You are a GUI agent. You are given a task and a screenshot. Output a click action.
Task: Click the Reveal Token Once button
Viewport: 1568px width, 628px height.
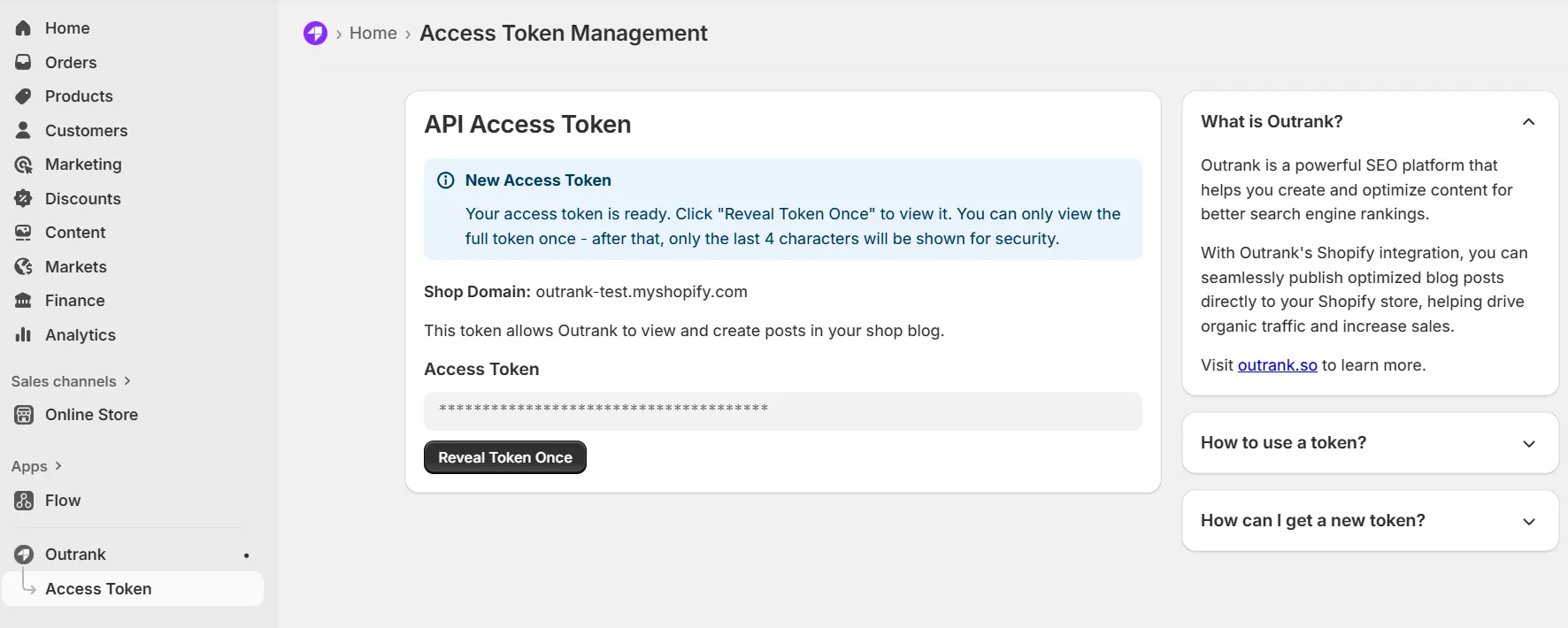pos(504,457)
